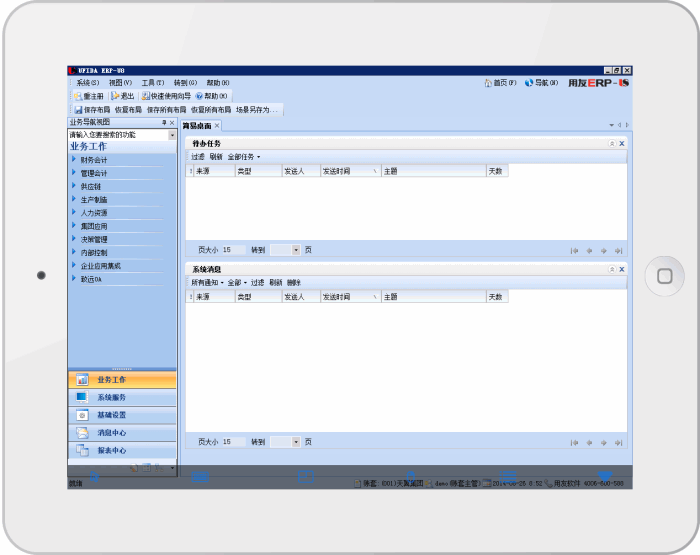Open the 工具 menu
The width and height of the screenshot is (700, 555).
pyautogui.click(x=152, y=83)
